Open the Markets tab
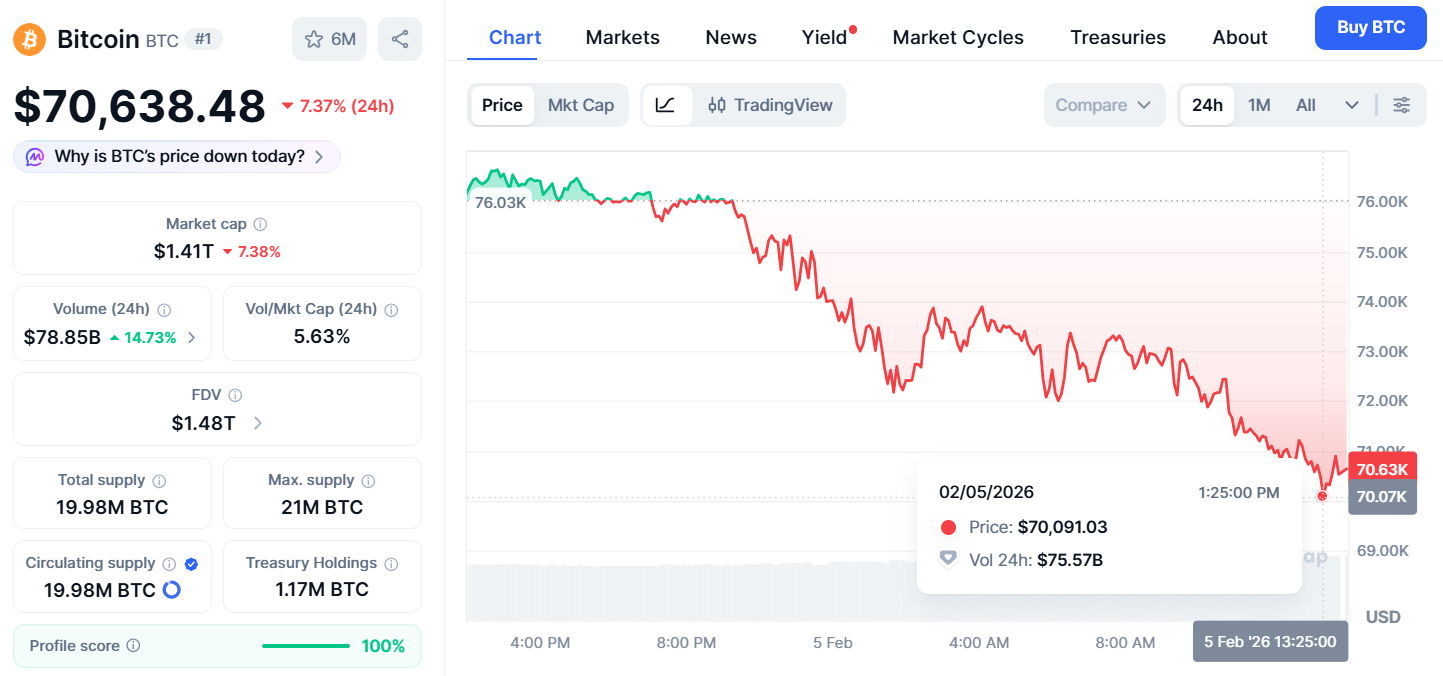This screenshot has height=676, width=1443. point(622,37)
